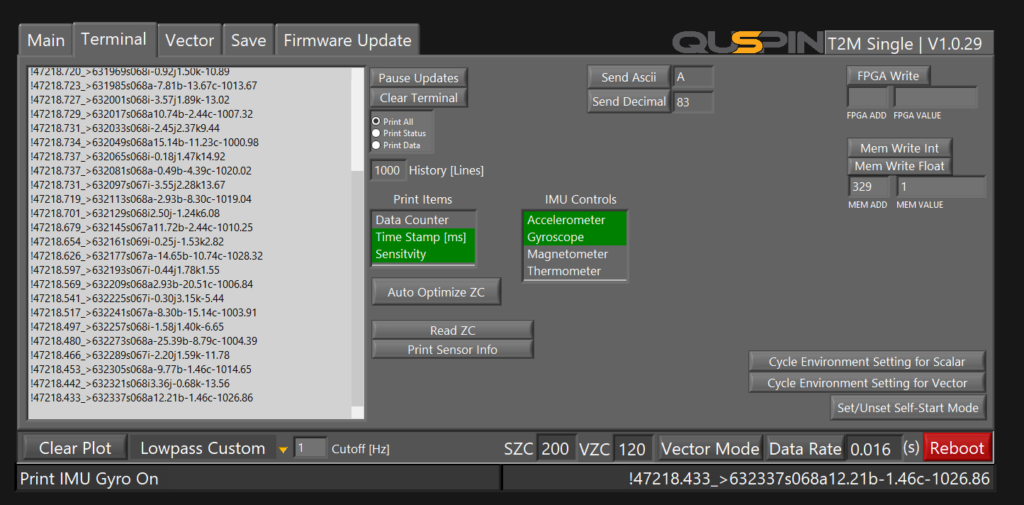Open the Lowpass Custom dropdown
Viewport: 1024px width, 505px height.
click(210, 448)
